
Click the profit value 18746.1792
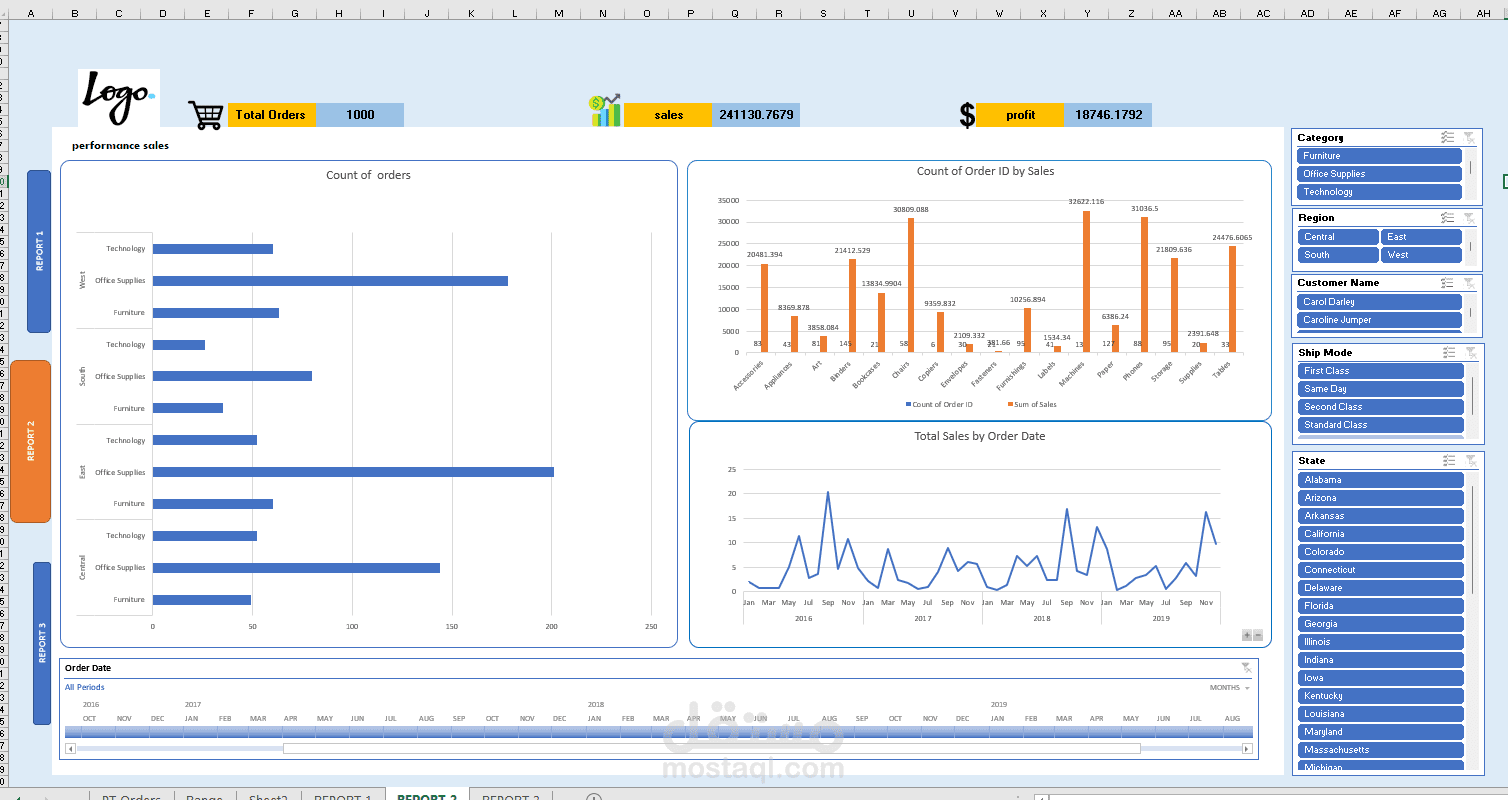(x=1108, y=115)
